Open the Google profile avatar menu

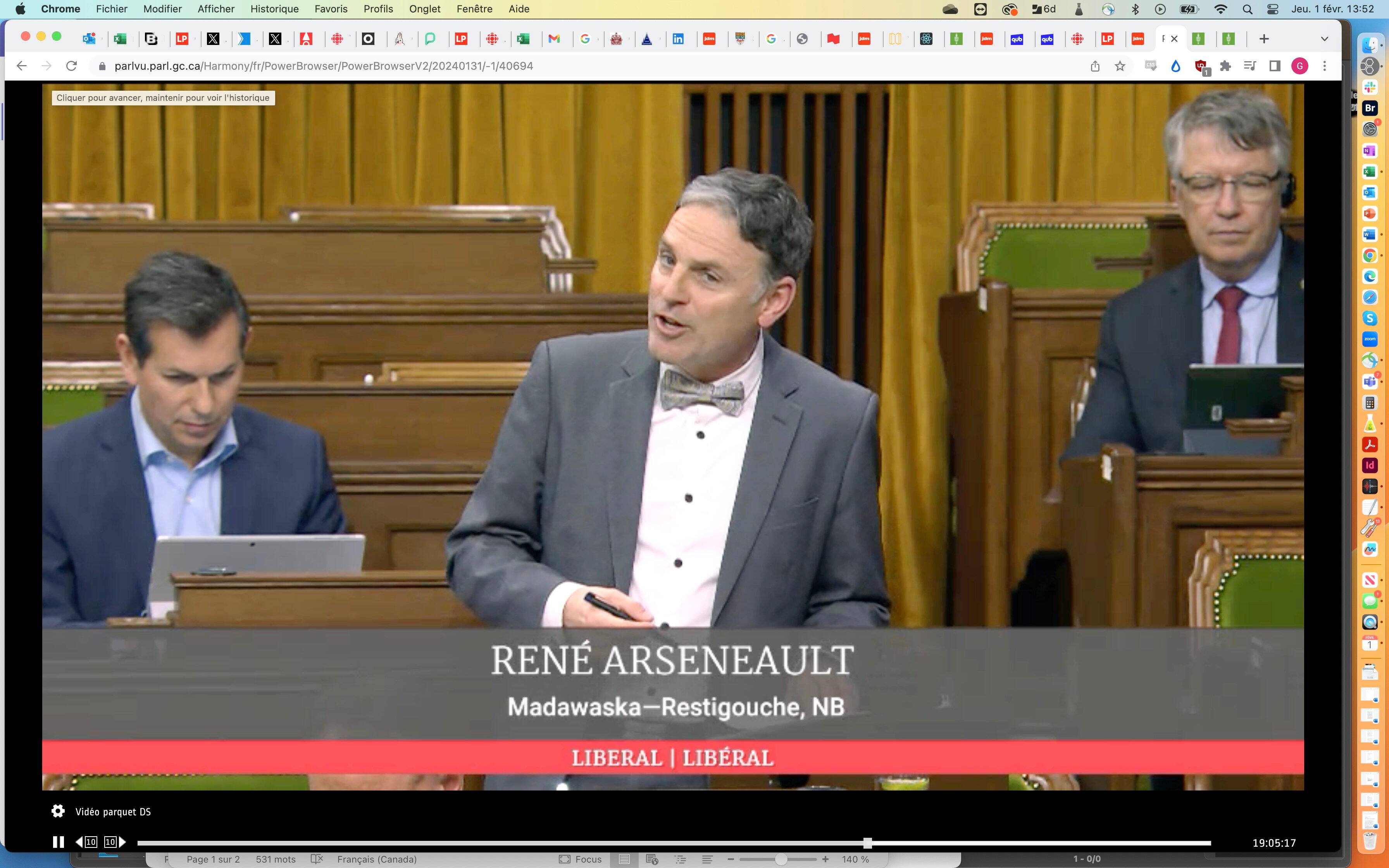click(x=1300, y=66)
